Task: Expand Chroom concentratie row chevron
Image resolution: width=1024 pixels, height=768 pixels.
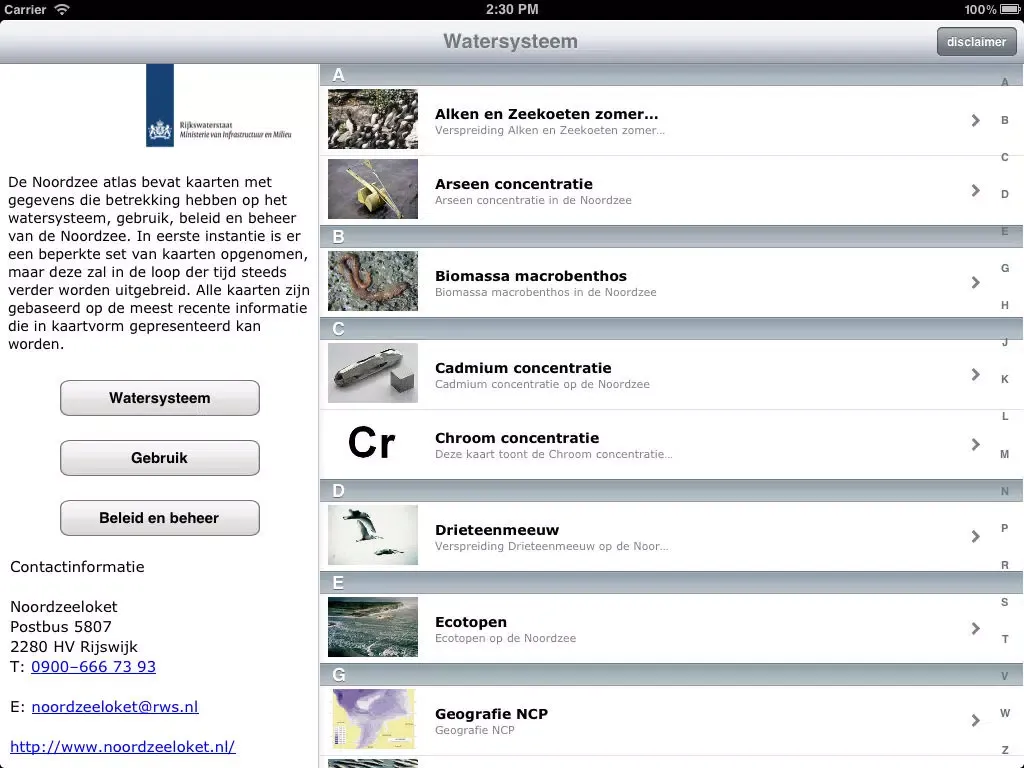Action: point(975,444)
